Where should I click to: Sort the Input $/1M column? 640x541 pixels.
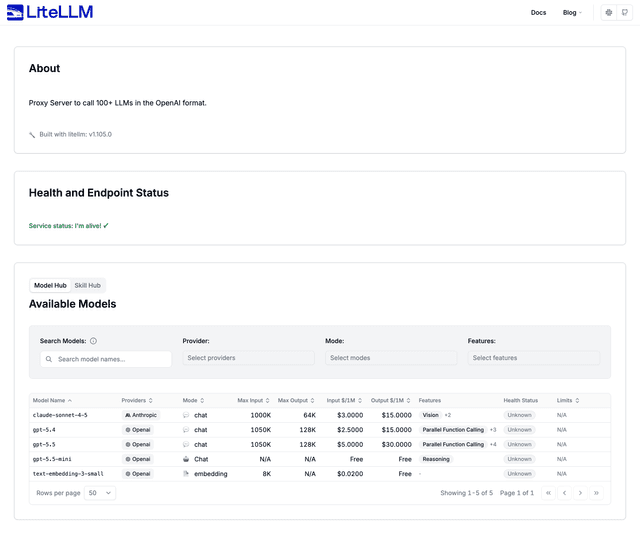pyautogui.click(x=360, y=401)
